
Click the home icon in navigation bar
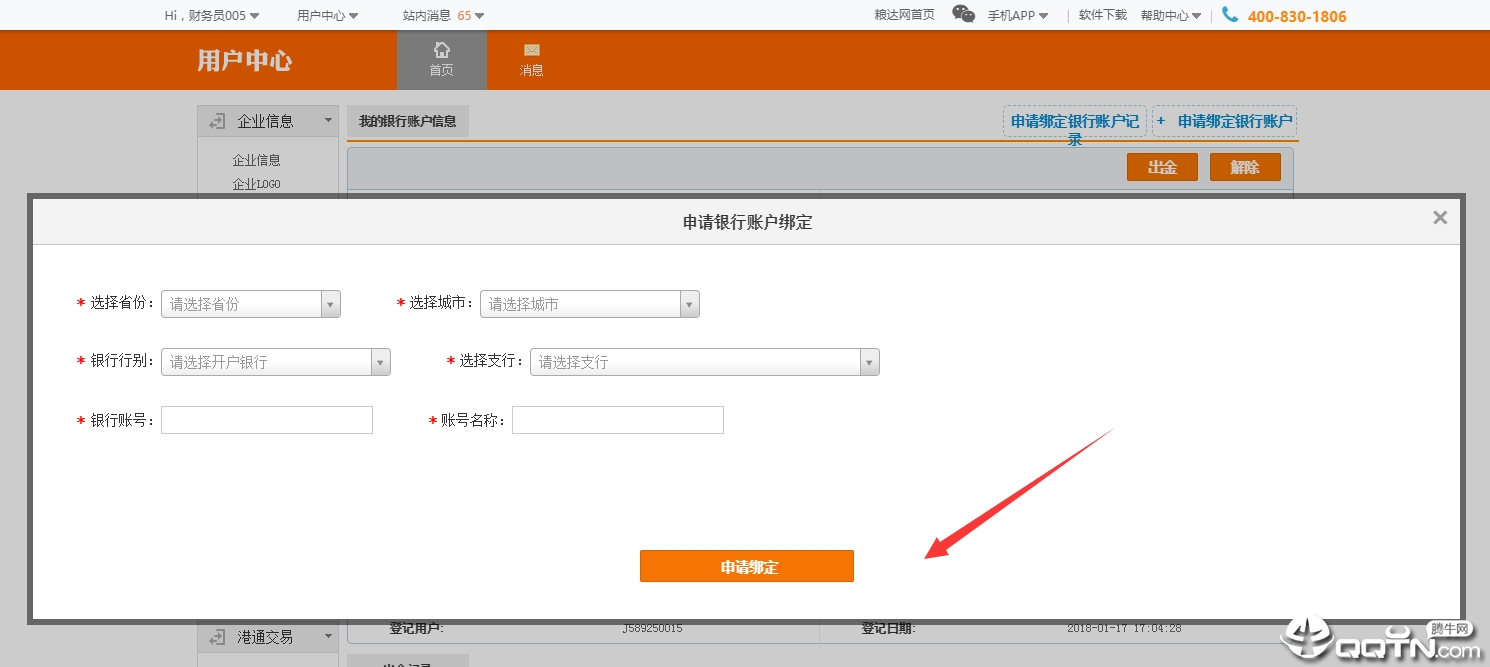click(x=441, y=50)
